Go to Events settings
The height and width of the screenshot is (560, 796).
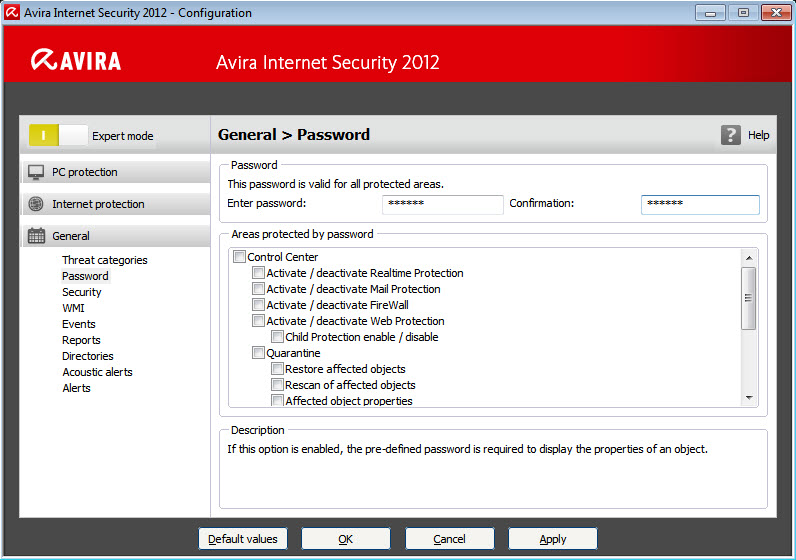(x=79, y=324)
